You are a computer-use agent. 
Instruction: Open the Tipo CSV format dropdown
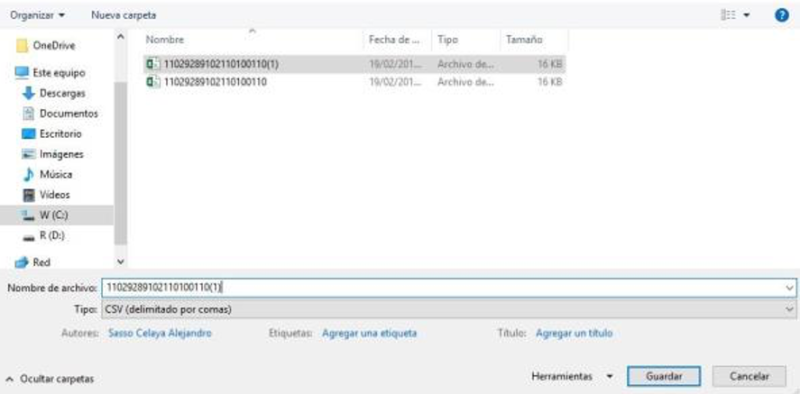(449, 309)
